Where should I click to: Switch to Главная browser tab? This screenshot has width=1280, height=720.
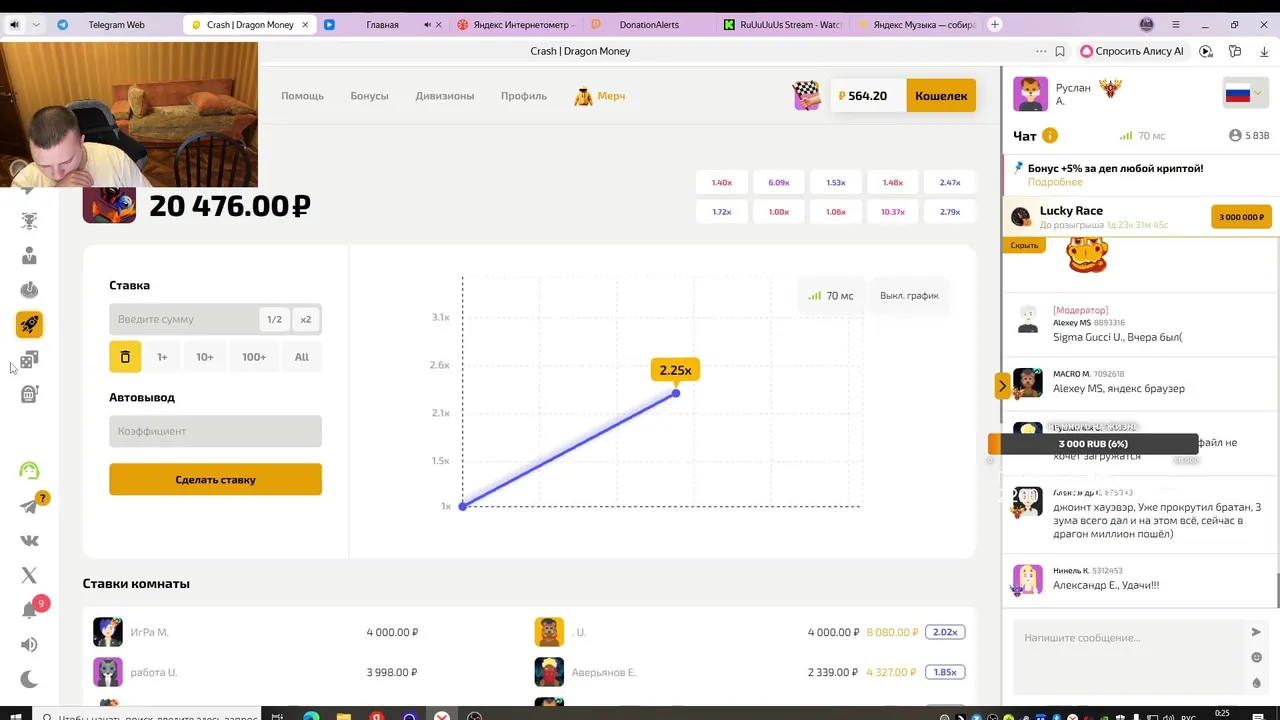pos(382,25)
